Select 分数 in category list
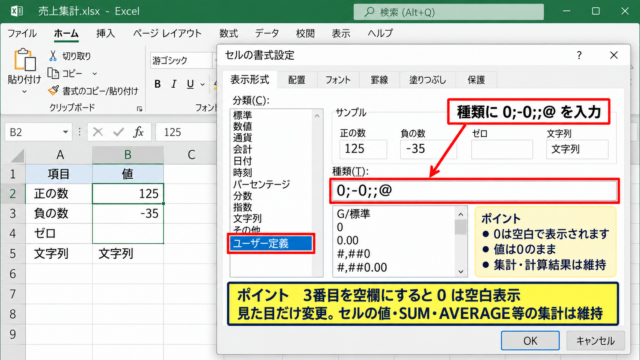Image resolution: width=640 pixels, height=360 pixels. point(242,196)
